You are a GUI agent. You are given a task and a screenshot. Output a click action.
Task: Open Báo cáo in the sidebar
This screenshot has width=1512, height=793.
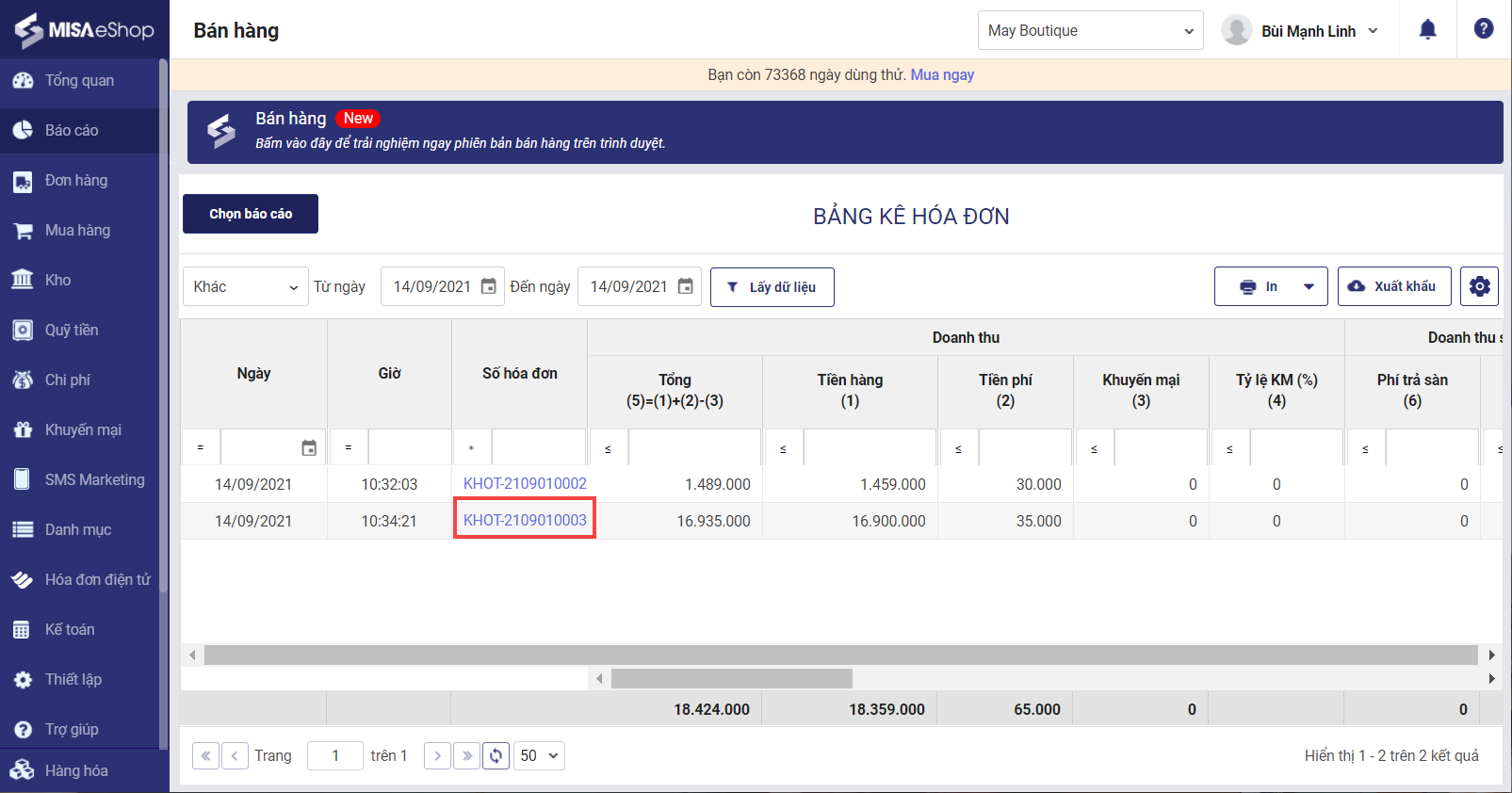pyautogui.click(x=72, y=130)
